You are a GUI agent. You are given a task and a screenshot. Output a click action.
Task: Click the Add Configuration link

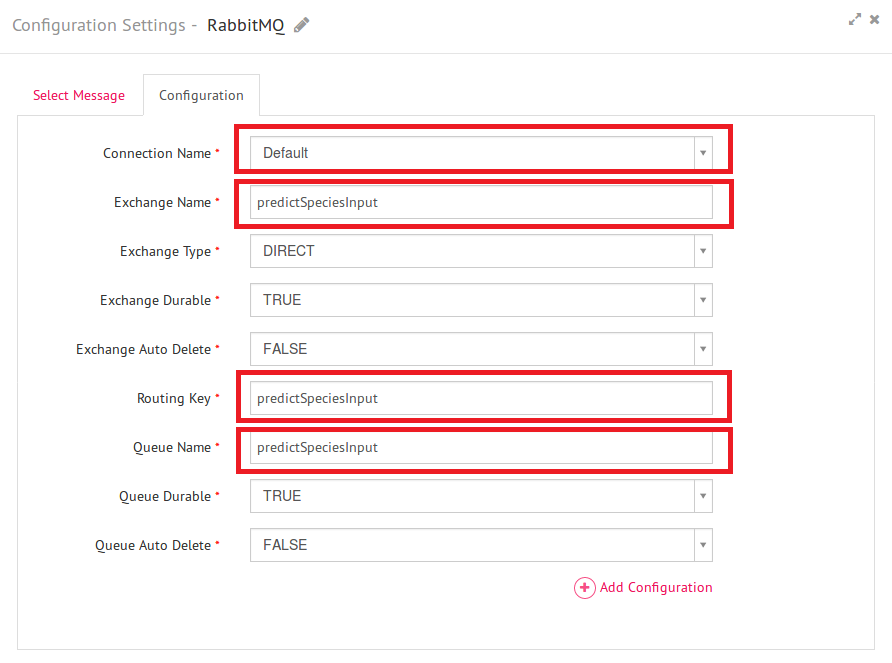[656, 587]
